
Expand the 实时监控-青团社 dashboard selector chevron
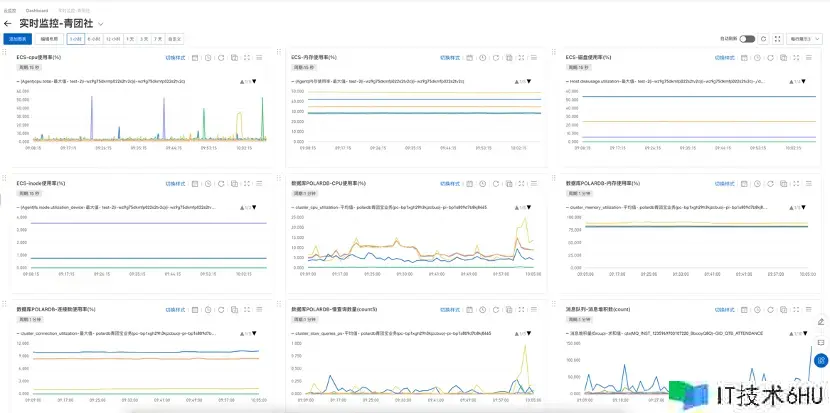pos(101,23)
